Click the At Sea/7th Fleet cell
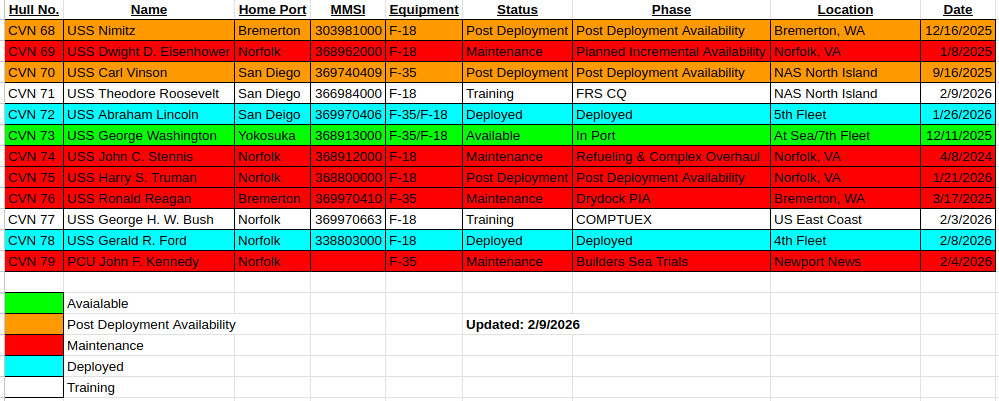Screen dimensions: 999x401 tap(845, 136)
